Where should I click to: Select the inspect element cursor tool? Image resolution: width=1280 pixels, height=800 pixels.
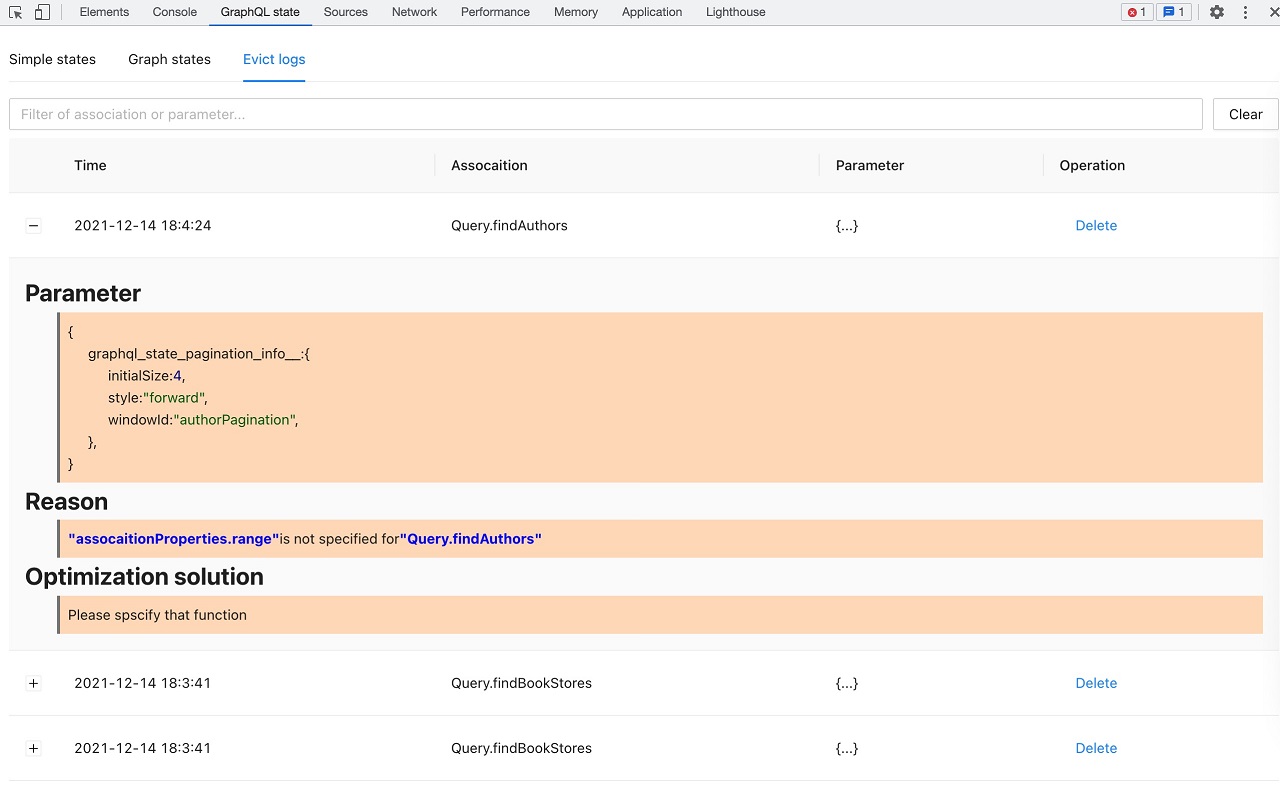[x=14, y=12]
